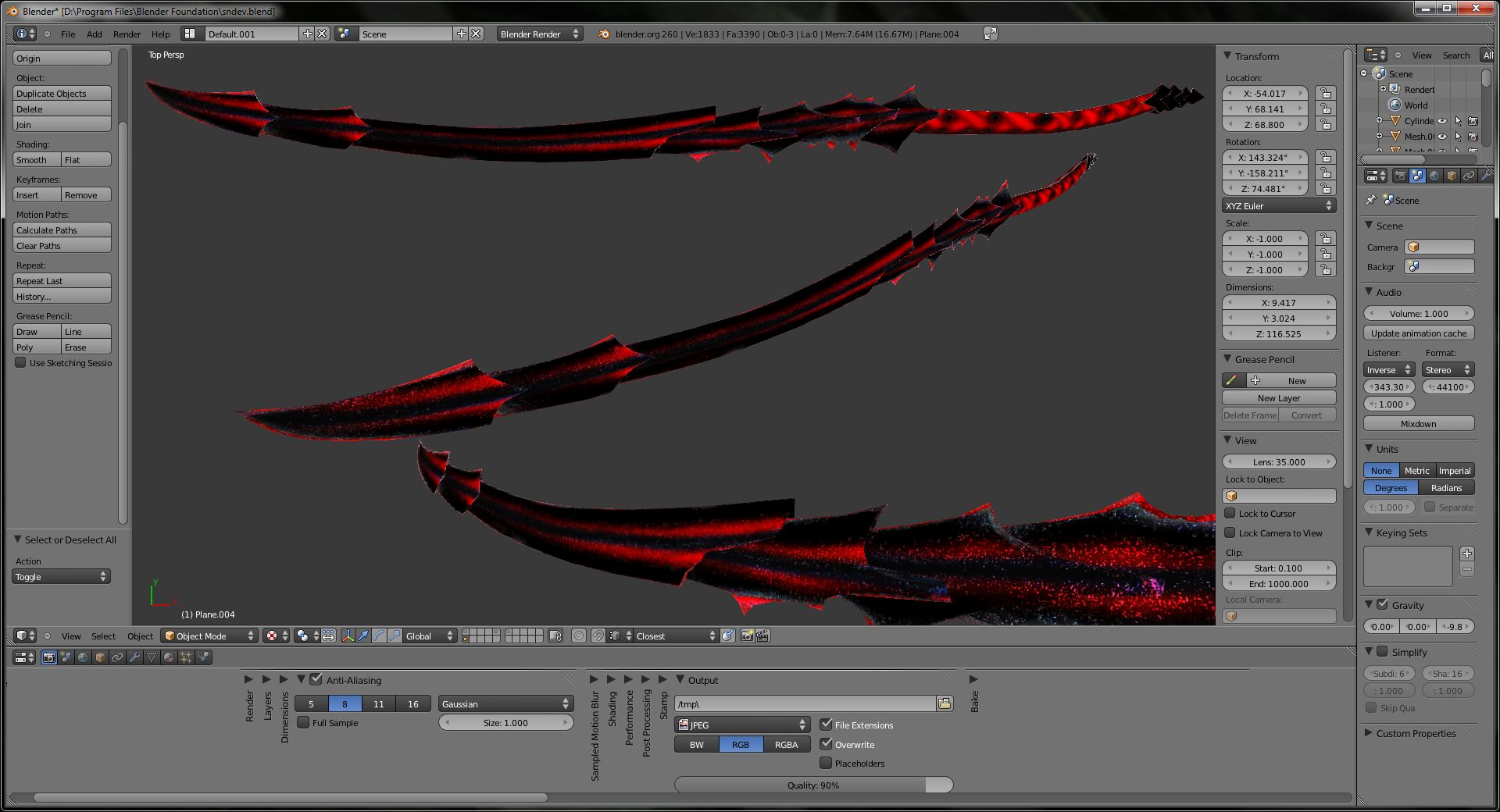
Task: Open Scene tab in bottom properties header
Action: pyautogui.click(x=66, y=657)
